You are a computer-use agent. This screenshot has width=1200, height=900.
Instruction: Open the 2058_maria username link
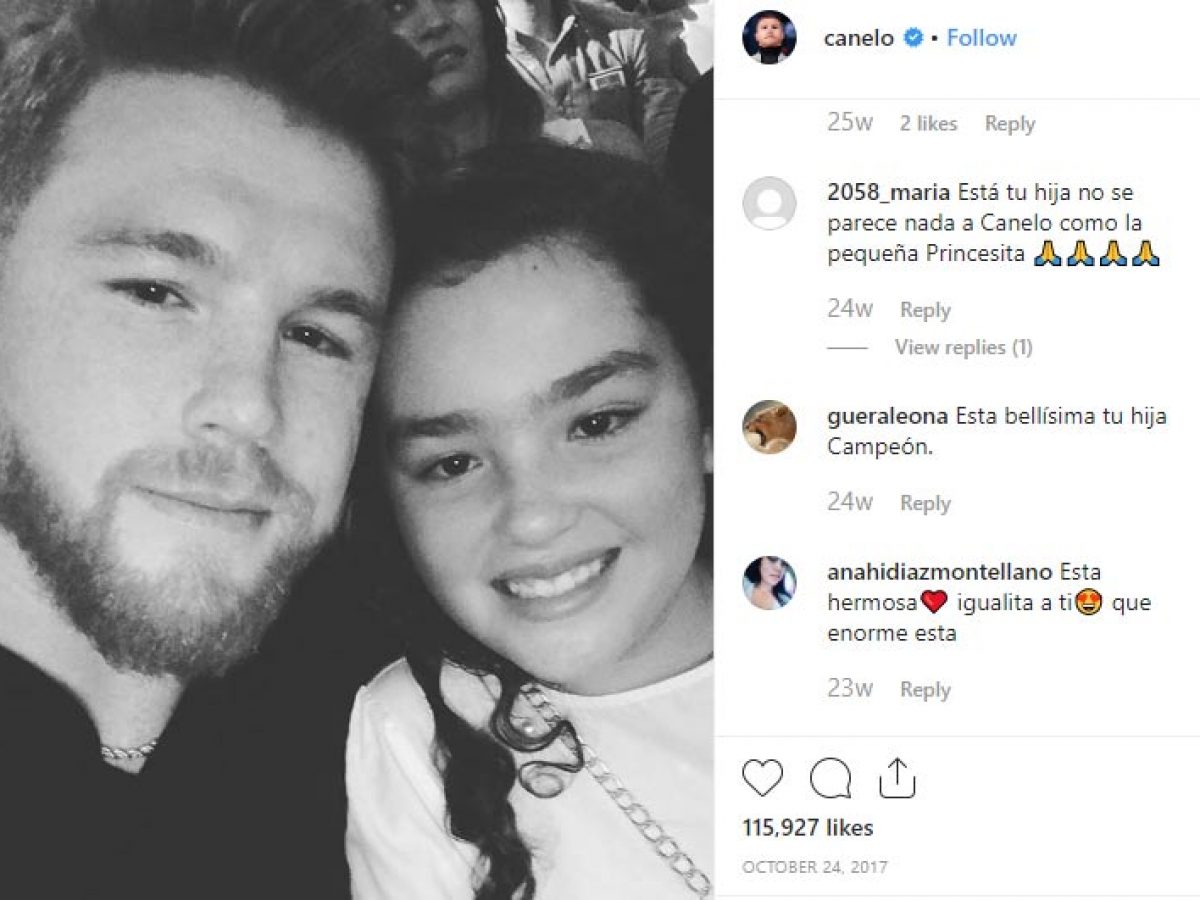888,192
